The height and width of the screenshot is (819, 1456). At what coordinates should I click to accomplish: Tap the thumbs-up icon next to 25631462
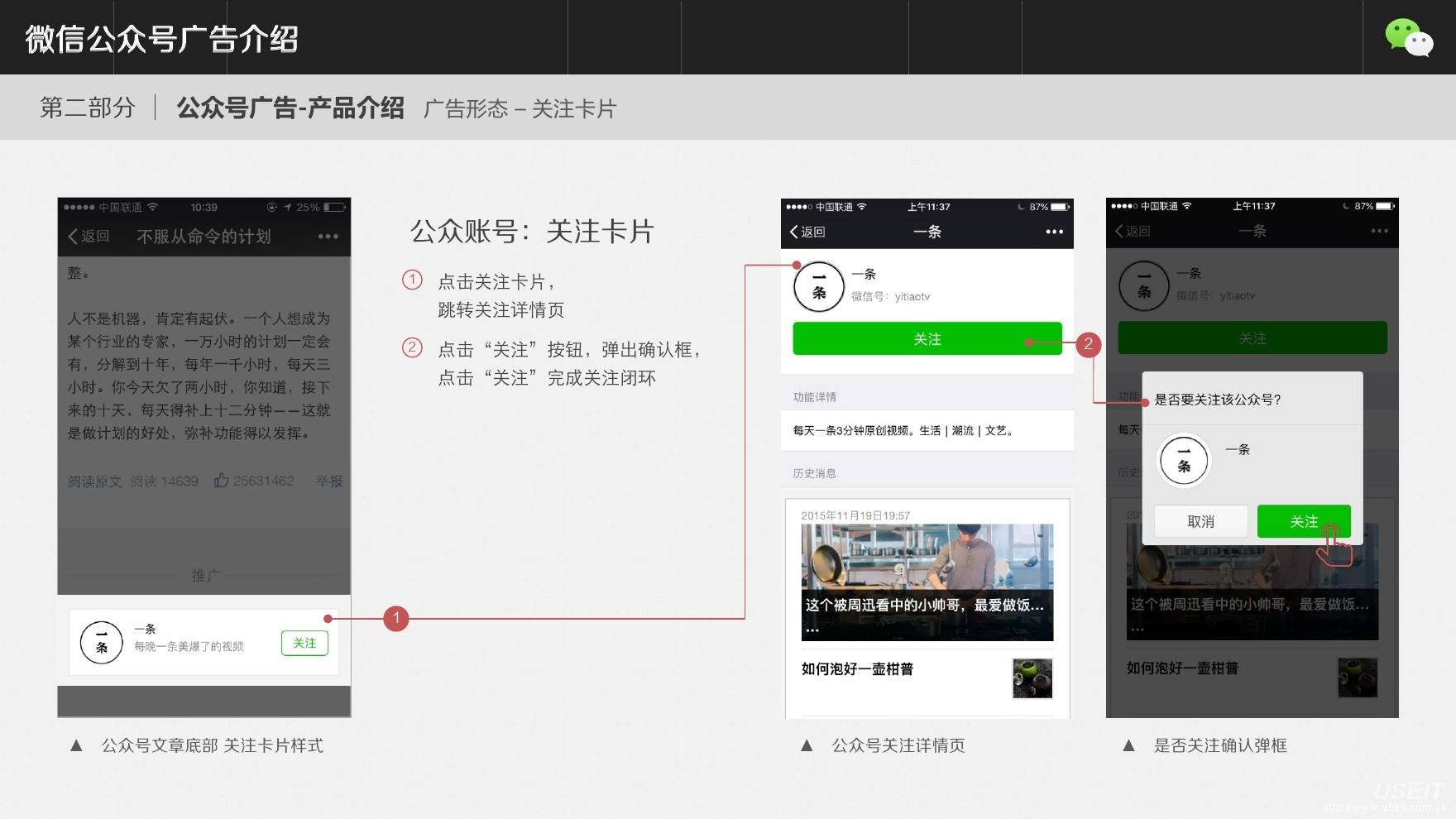tap(220, 481)
